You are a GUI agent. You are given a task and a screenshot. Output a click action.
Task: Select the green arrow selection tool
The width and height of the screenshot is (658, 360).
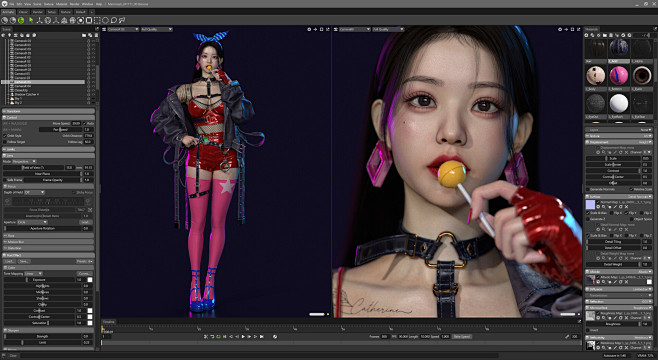(x=31, y=20)
